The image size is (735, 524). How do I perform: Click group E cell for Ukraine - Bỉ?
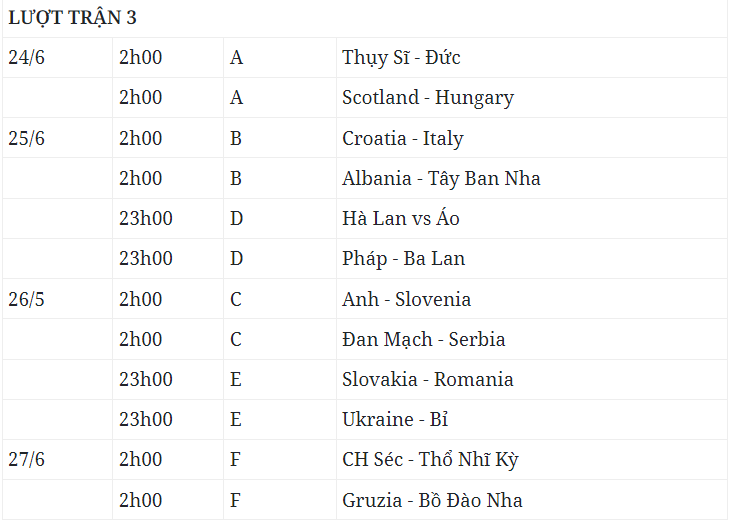click(x=236, y=419)
